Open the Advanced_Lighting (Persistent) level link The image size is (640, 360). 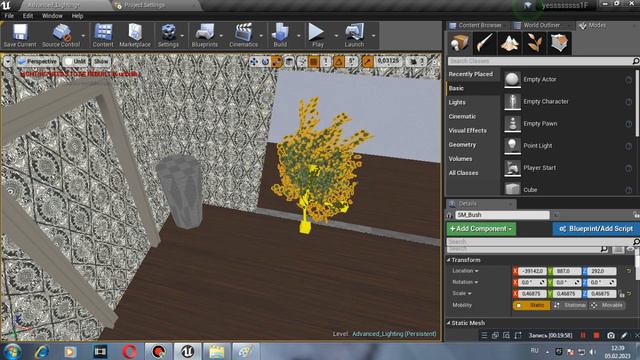click(394, 334)
